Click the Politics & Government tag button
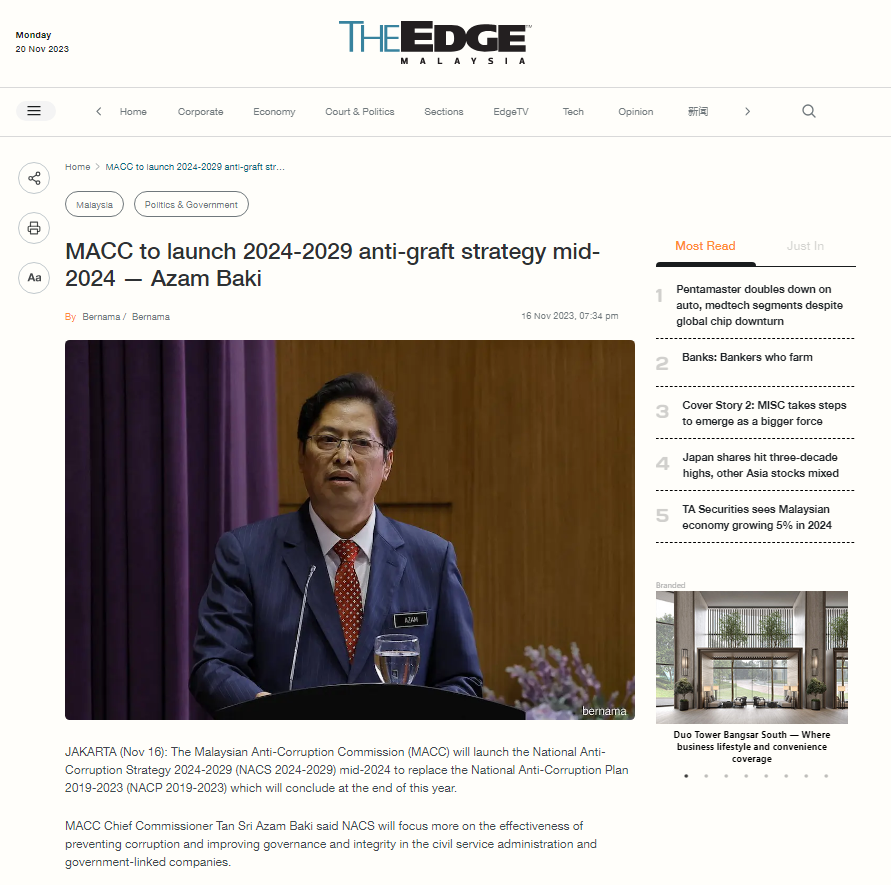This screenshot has height=885, width=891. point(191,205)
